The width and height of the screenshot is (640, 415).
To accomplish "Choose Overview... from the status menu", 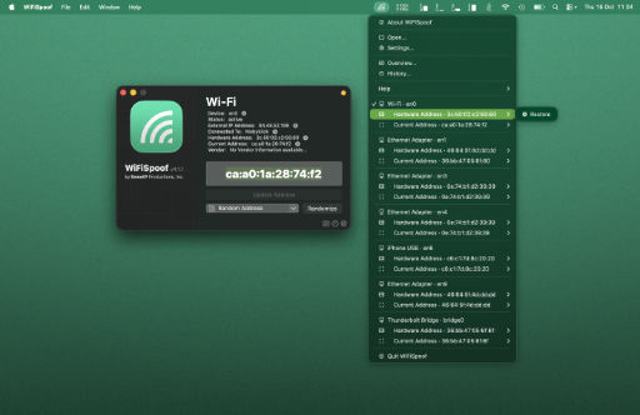I will pos(442,63).
